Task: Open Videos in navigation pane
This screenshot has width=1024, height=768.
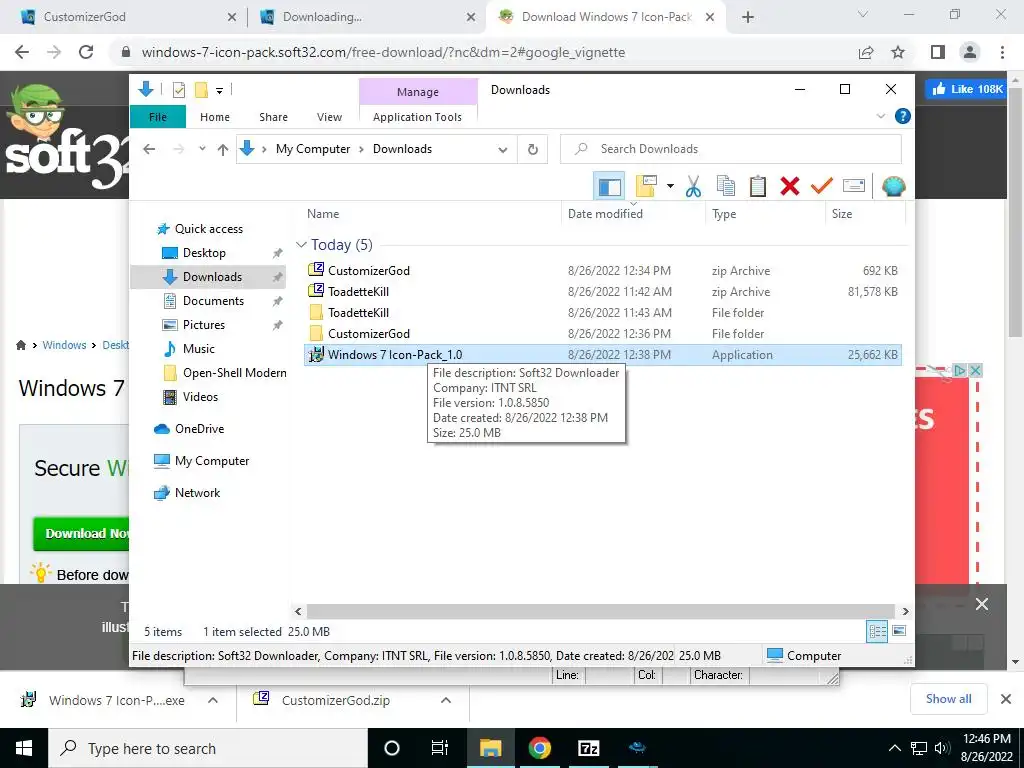Action: click(x=200, y=396)
